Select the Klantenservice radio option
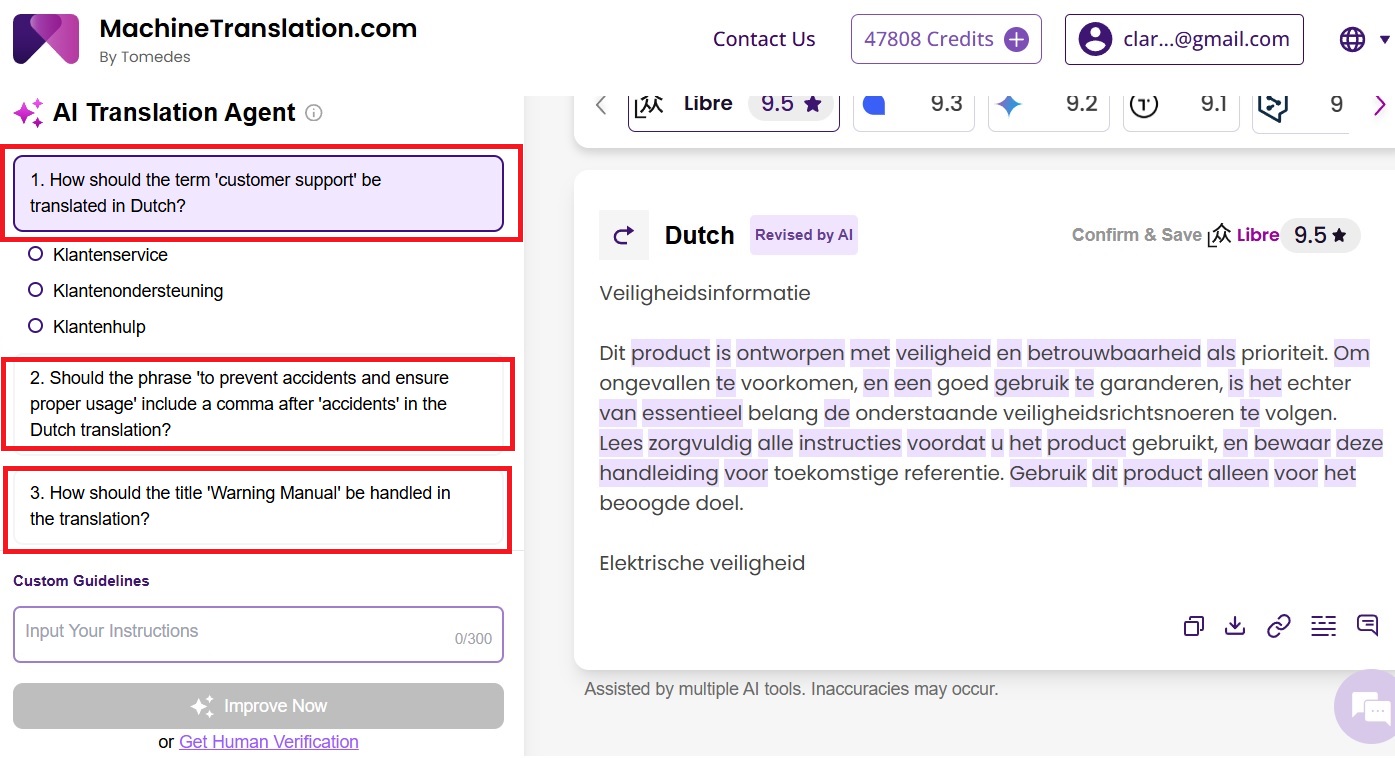 click(x=36, y=255)
